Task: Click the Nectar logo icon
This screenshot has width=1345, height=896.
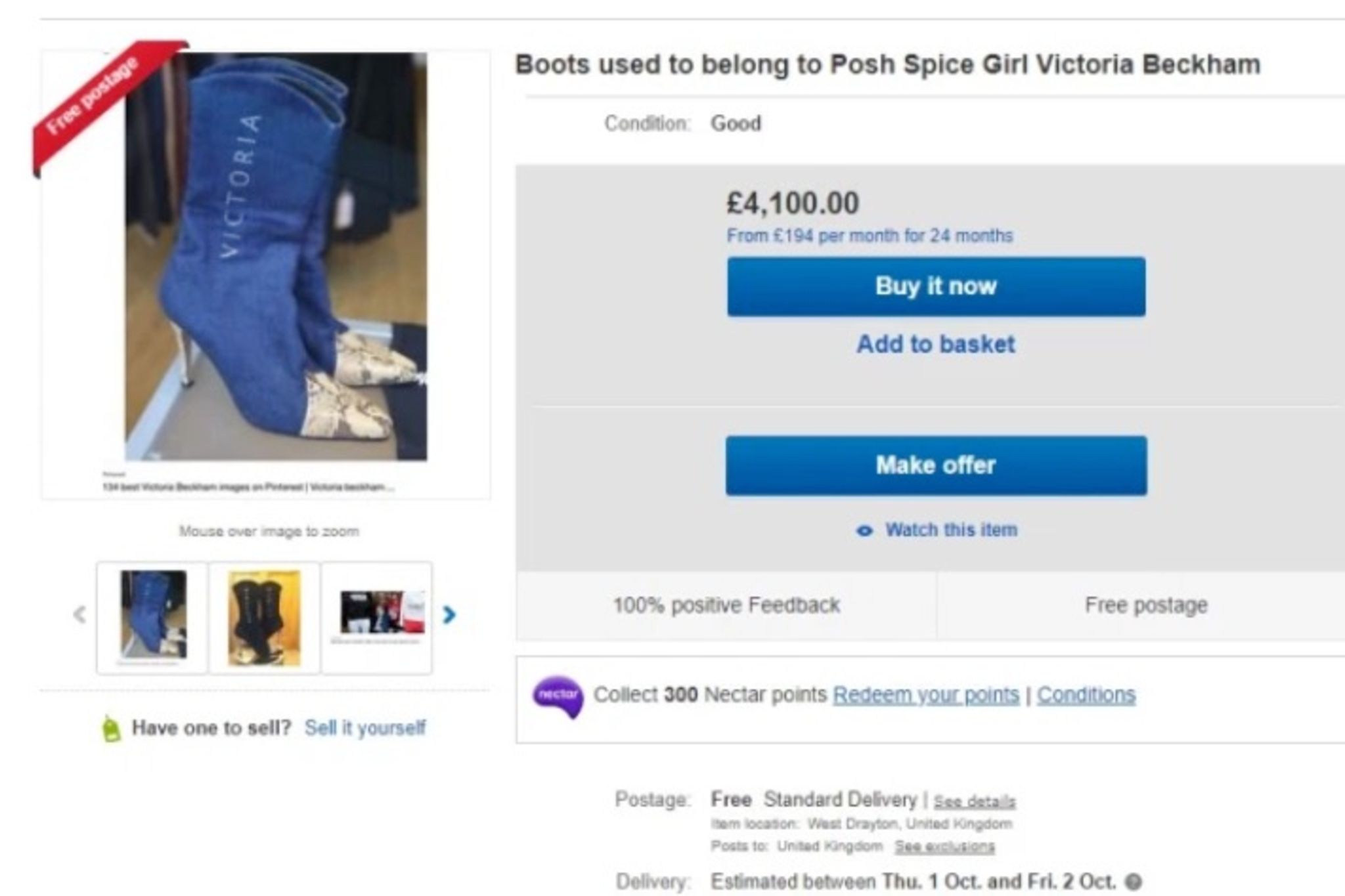Action: tap(558, 696)
